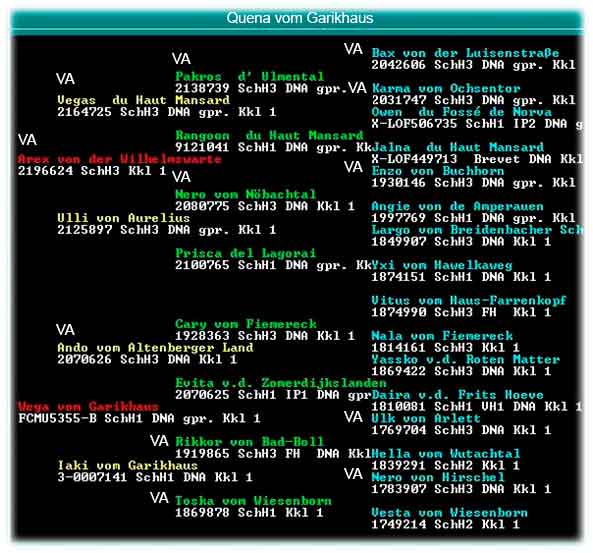Image resolution: width=593 pixels, height=553 pixels.
Task: Open Iaki vom Garikhaus entry
Action: click(127, 465)
